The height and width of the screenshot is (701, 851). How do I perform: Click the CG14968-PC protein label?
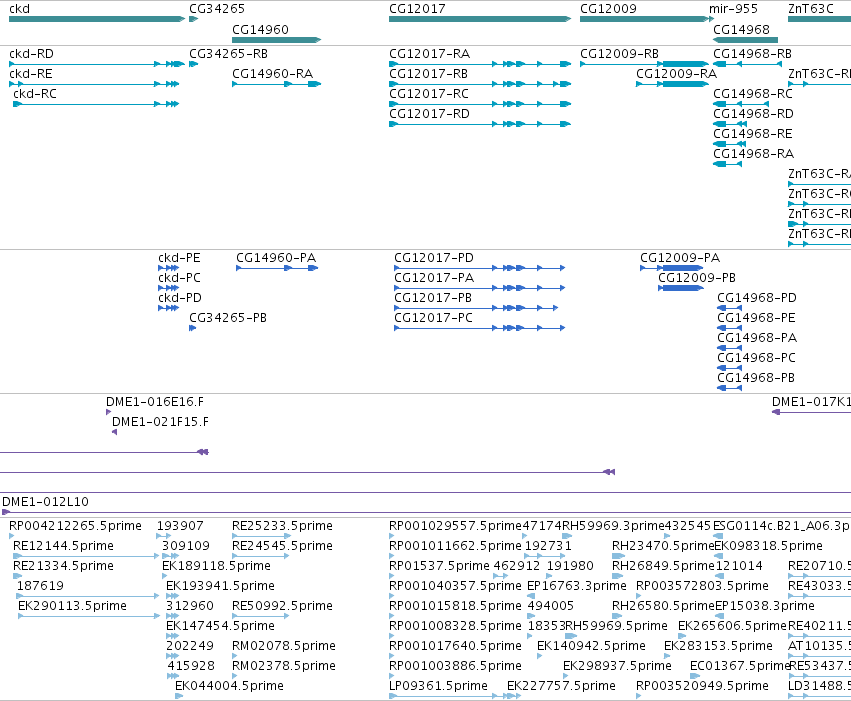click(756, 358)
